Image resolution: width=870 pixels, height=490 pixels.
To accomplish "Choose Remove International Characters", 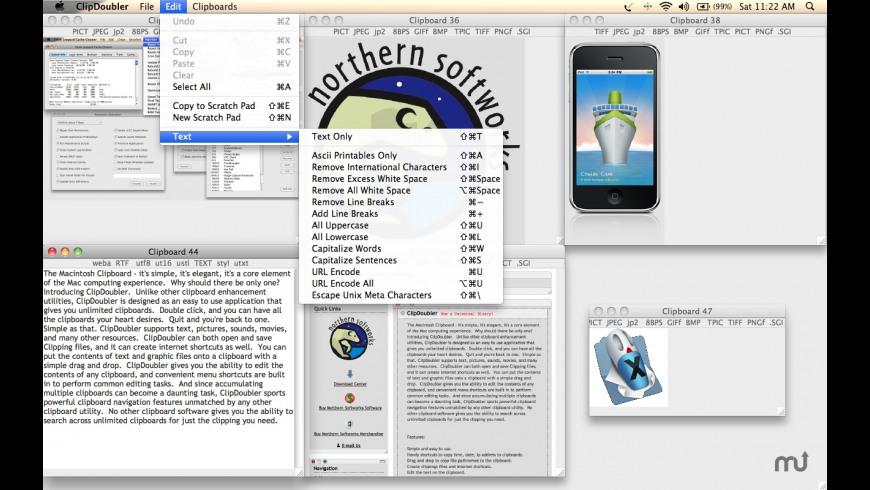I will [x=401, y=167].
